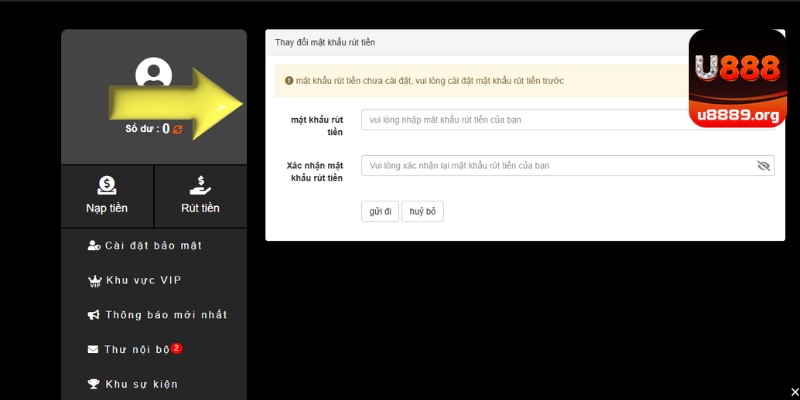Click the Thay đổi mật khẩu rút tiền header

coord(325,42)
